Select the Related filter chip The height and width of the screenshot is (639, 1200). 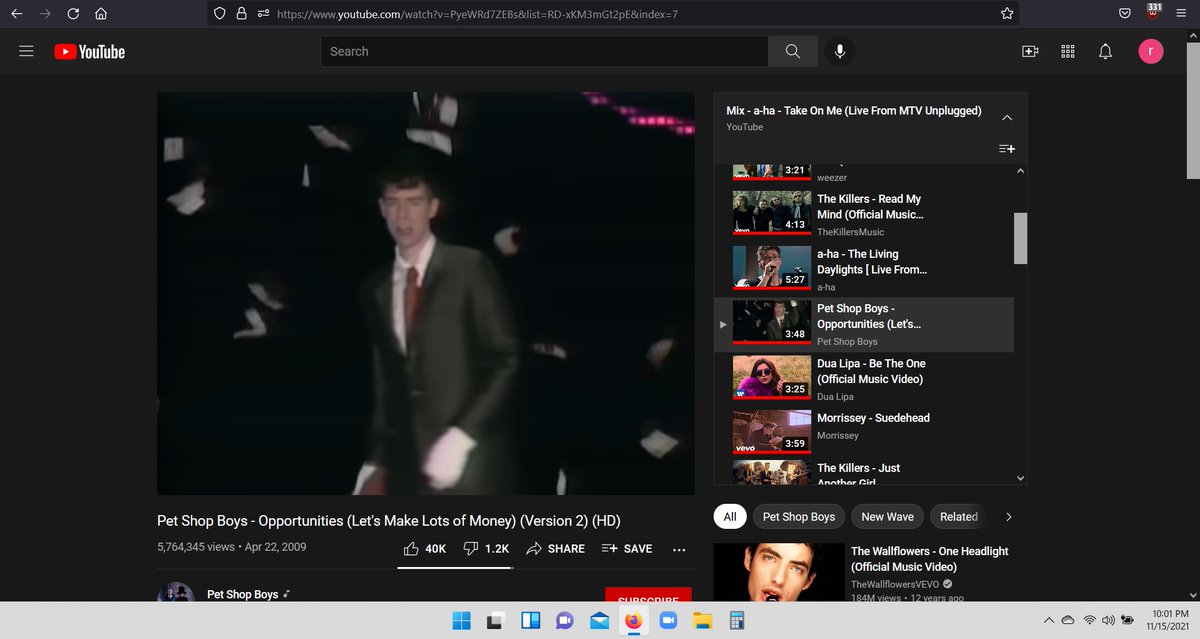pos(958,517)
